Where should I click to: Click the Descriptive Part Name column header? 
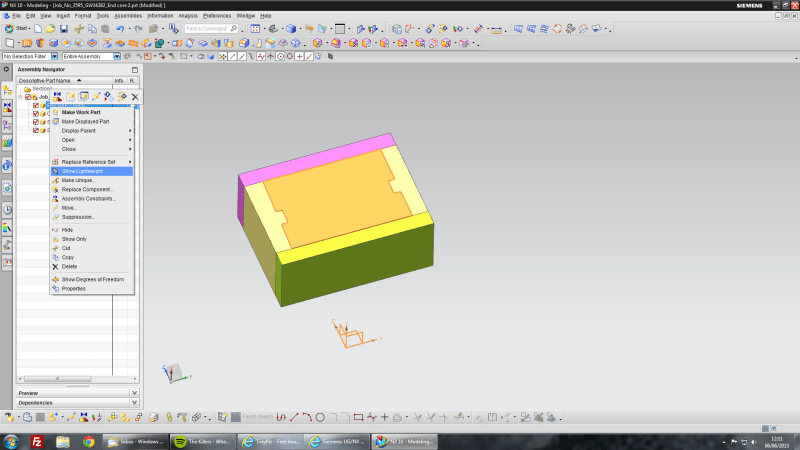[64, 81]
